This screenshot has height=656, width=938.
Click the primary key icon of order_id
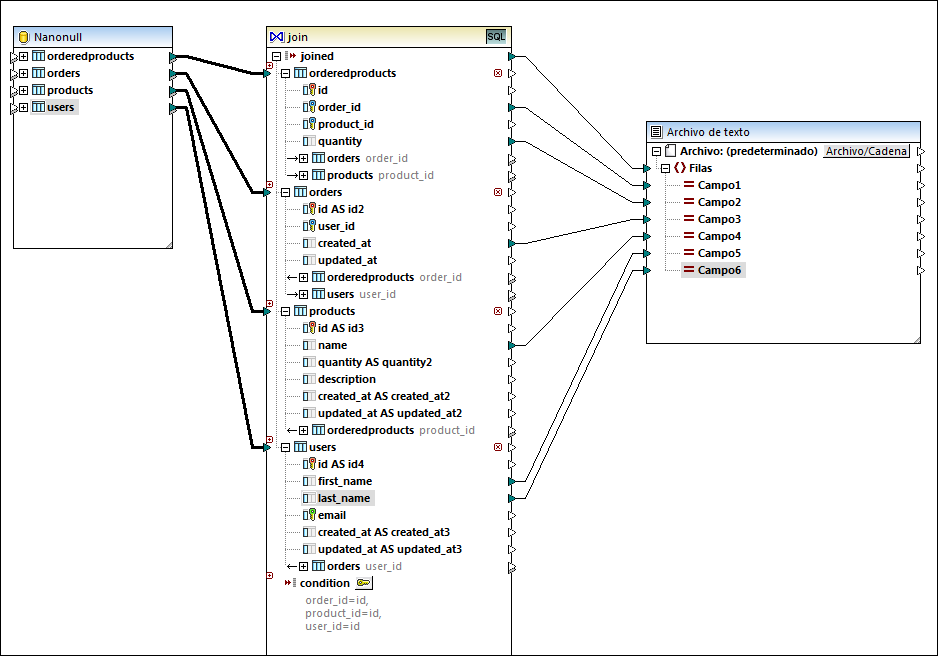(310, 107)
